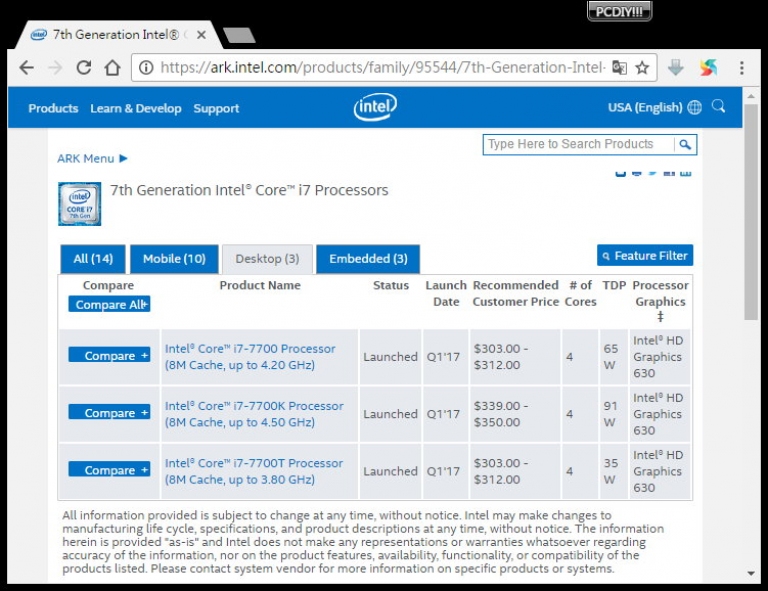Click the PCDIY!!! badge at top

(619, 11)
